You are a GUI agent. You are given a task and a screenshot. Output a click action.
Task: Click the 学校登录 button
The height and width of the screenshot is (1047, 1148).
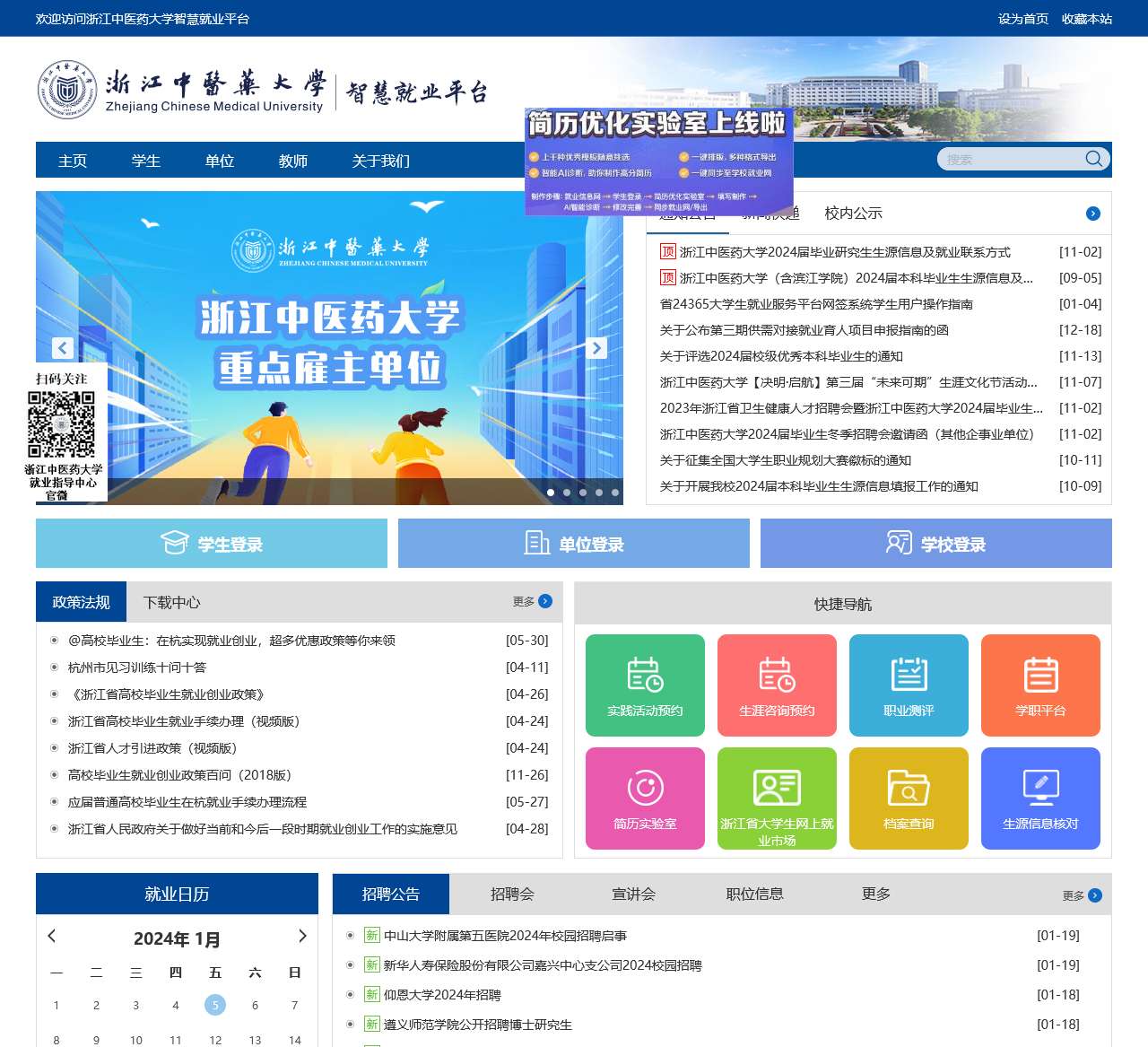point(936,544)
